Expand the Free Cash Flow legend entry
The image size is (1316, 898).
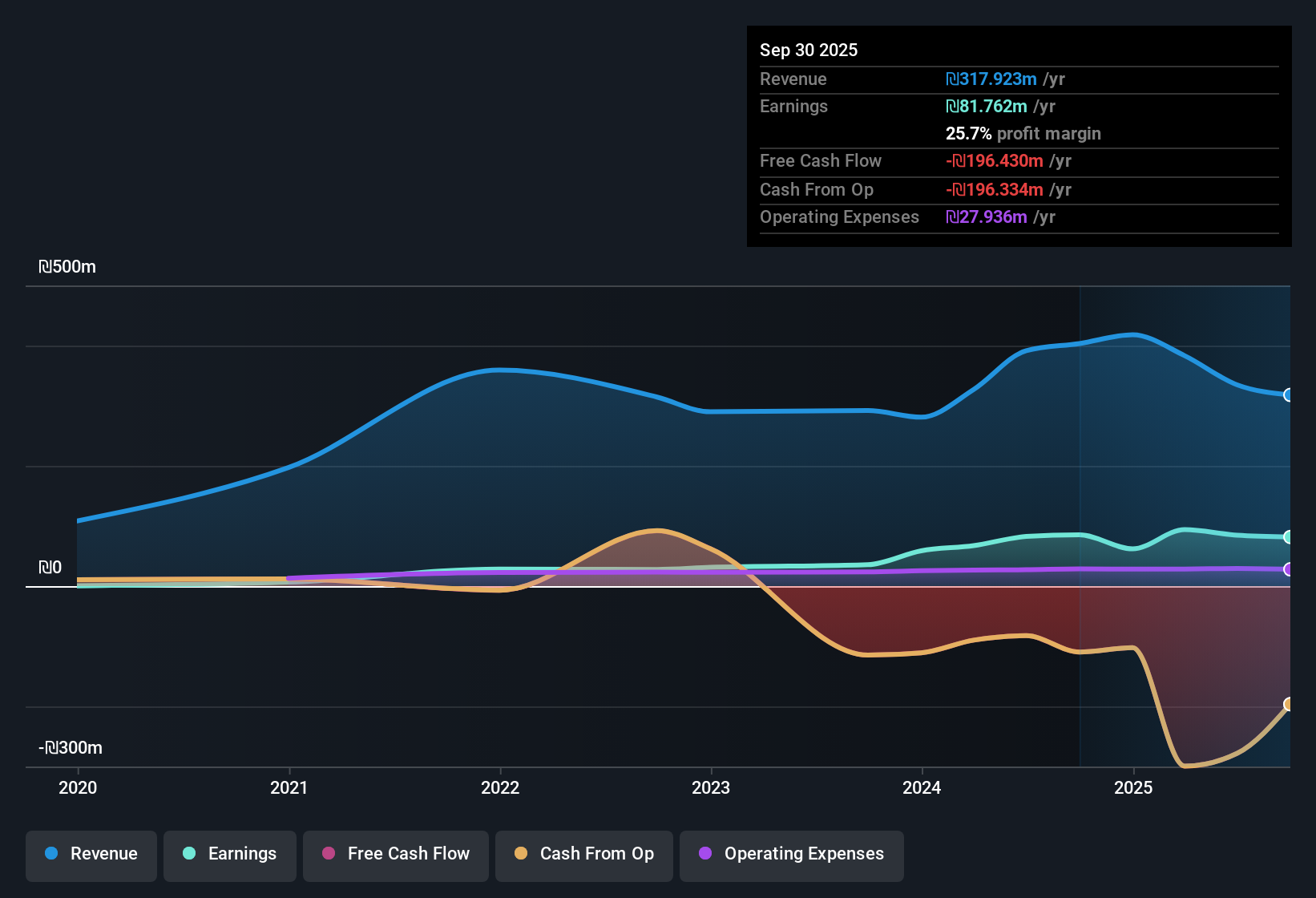[395, 854]
